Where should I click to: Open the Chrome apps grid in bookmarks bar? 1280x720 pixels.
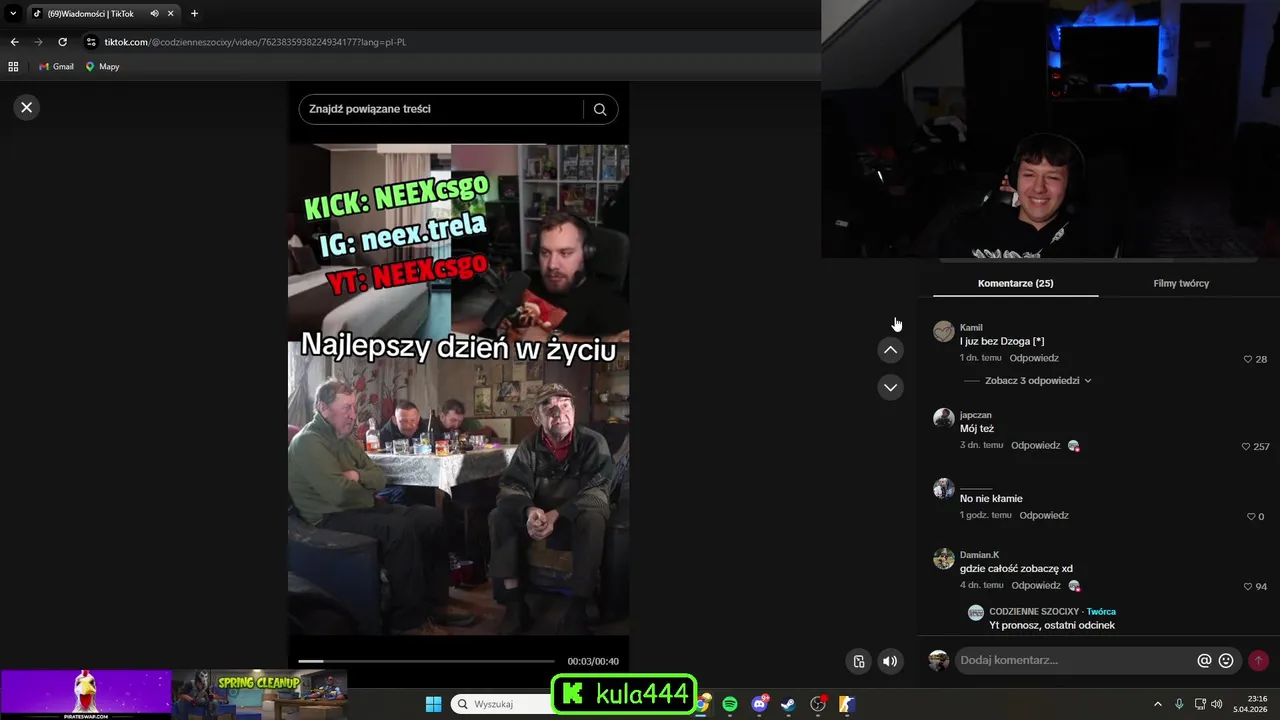click(13, 67)
